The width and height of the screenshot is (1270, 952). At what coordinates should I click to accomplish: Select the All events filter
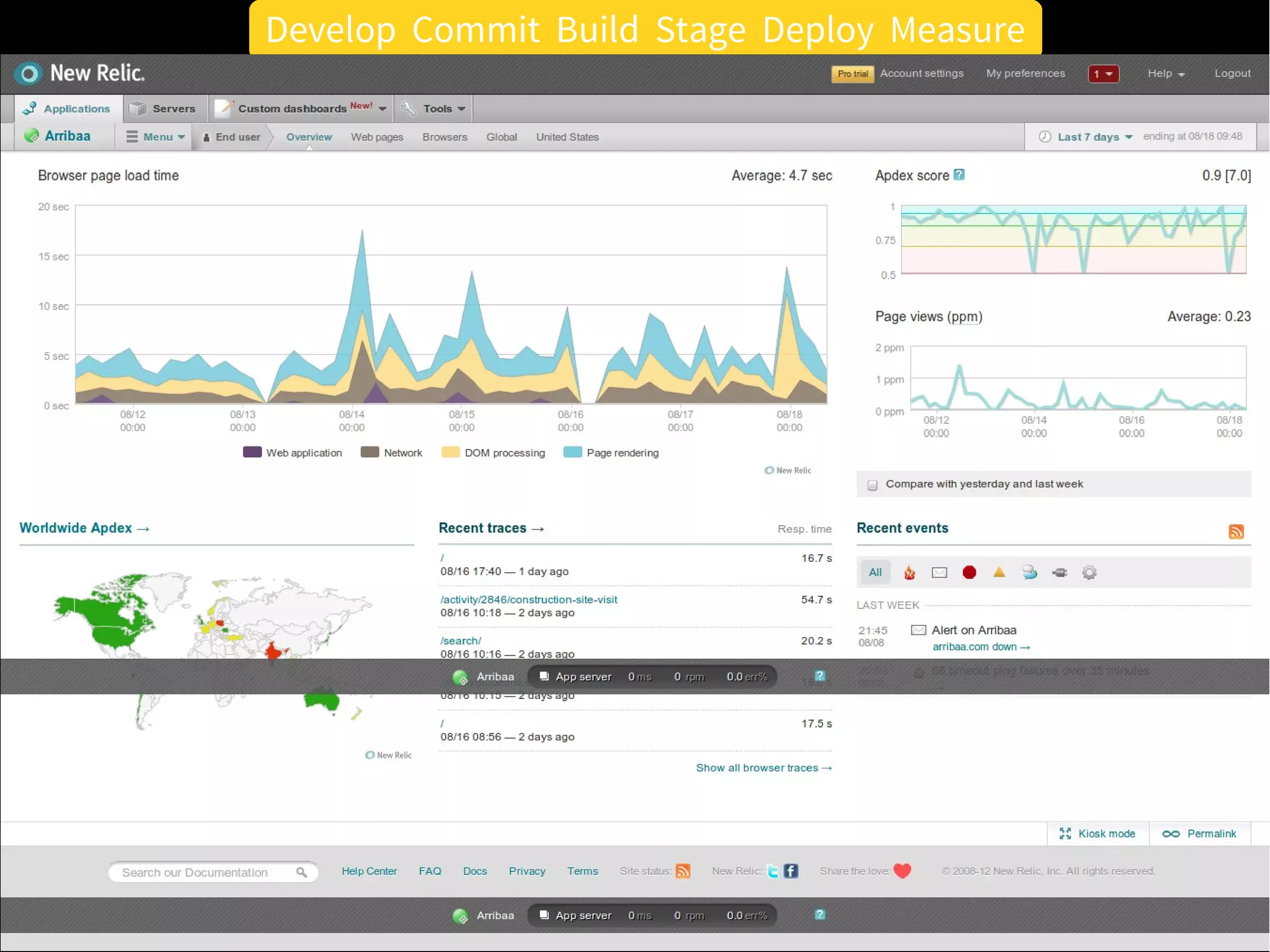(x=875, y=572)
